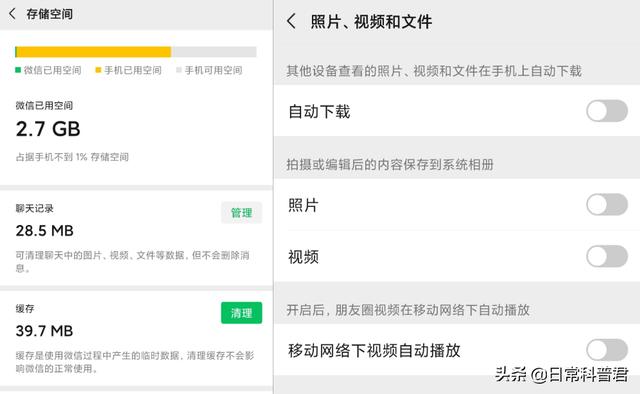Turn on 移动网络下视频自动播放 switch
Image resolution: width=640 pixels, height=394 pixels.
(x=607, y=350)
